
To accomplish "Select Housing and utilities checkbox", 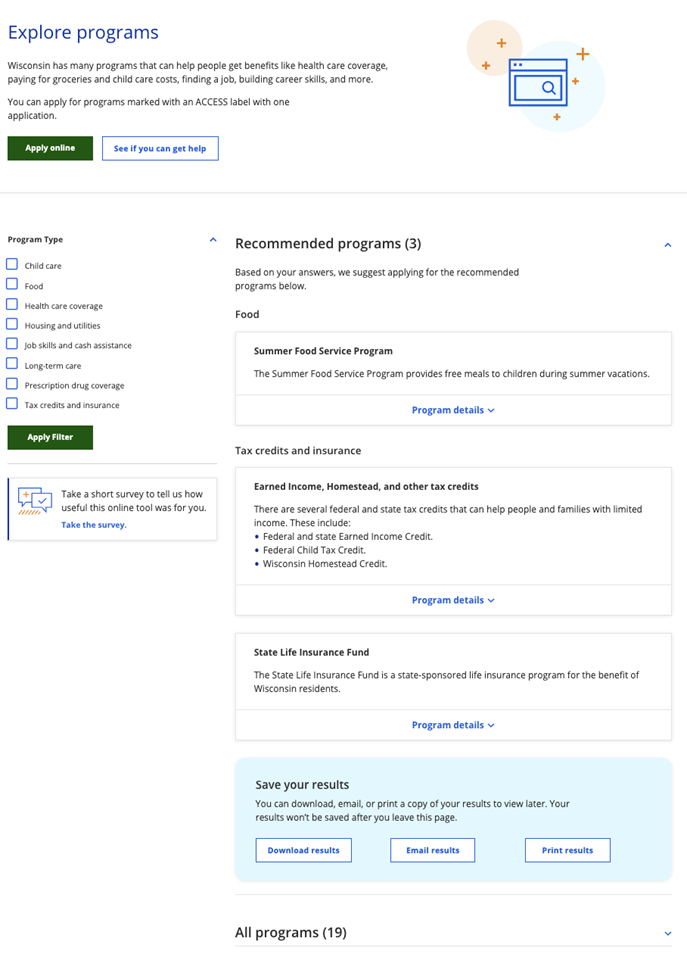I will [x=12, y=325].
